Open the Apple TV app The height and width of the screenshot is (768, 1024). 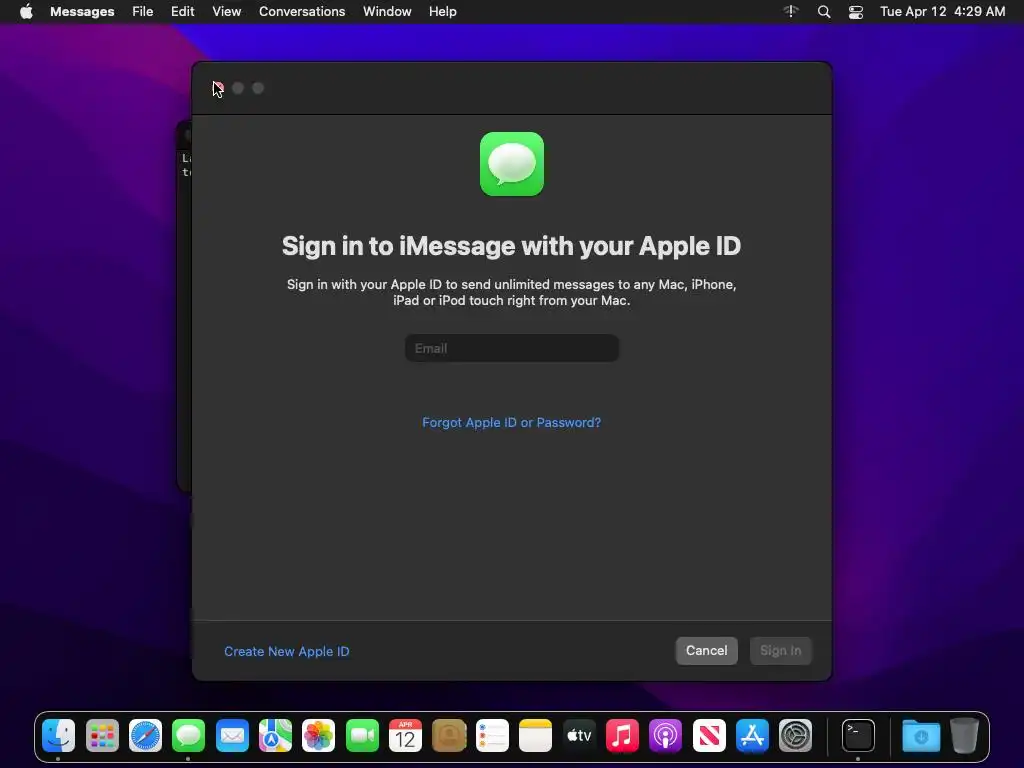point(579,736)
